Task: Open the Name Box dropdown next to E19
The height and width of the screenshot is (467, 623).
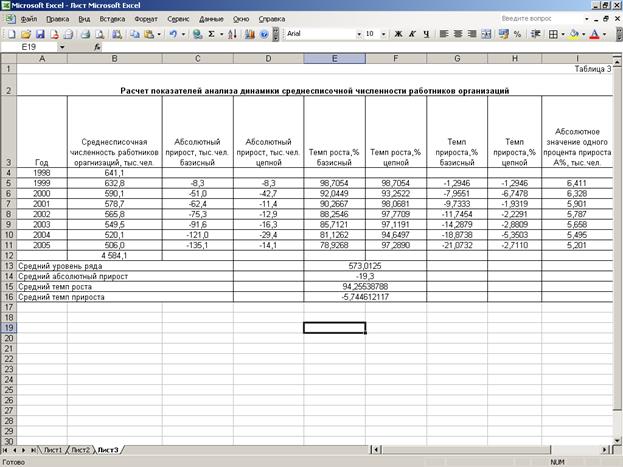Action: (62, 47)
